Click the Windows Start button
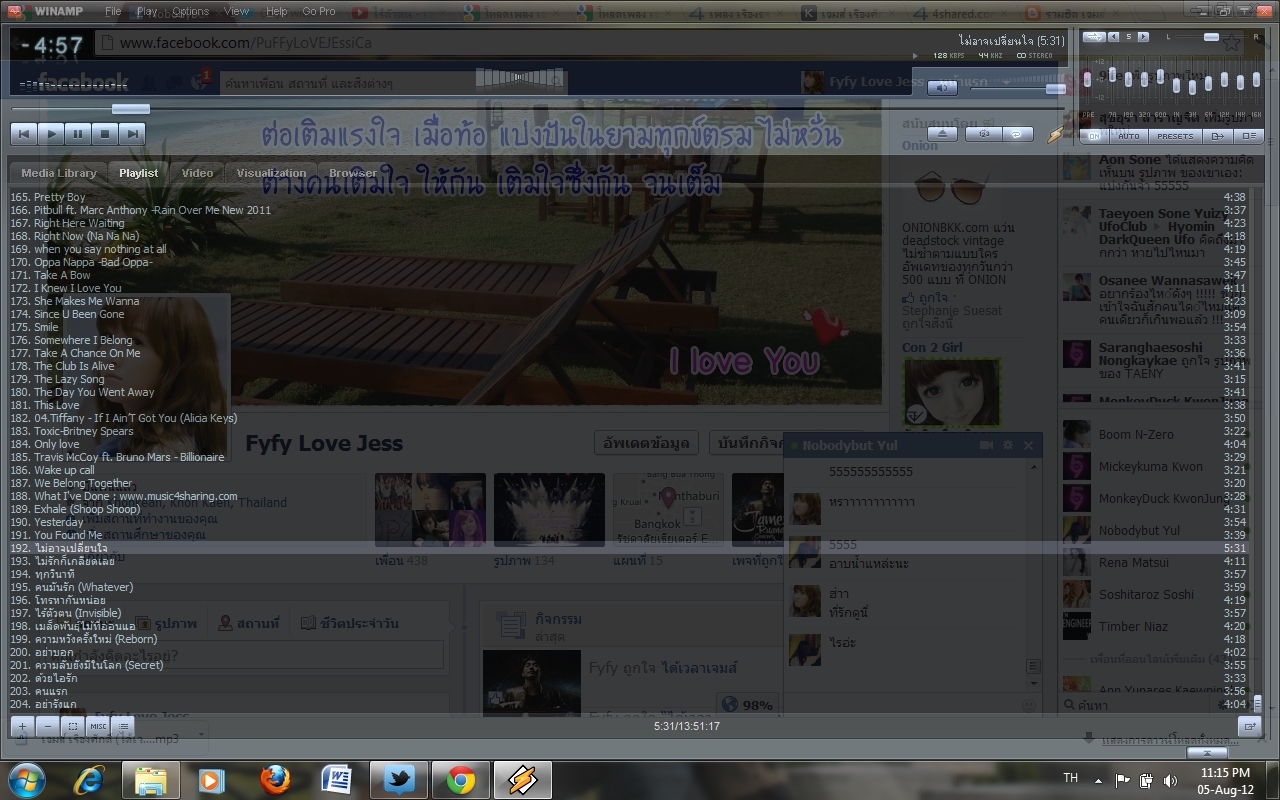 pyautogui.click(x=25, y=779)
